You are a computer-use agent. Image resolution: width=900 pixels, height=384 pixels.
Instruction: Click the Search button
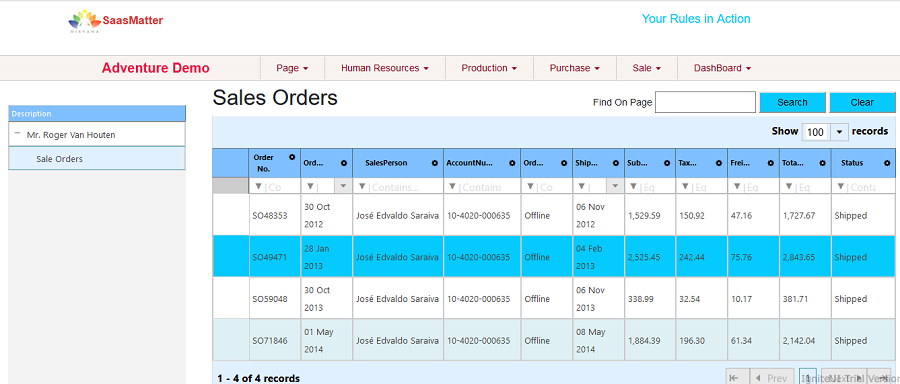click(x=792, y=102)
